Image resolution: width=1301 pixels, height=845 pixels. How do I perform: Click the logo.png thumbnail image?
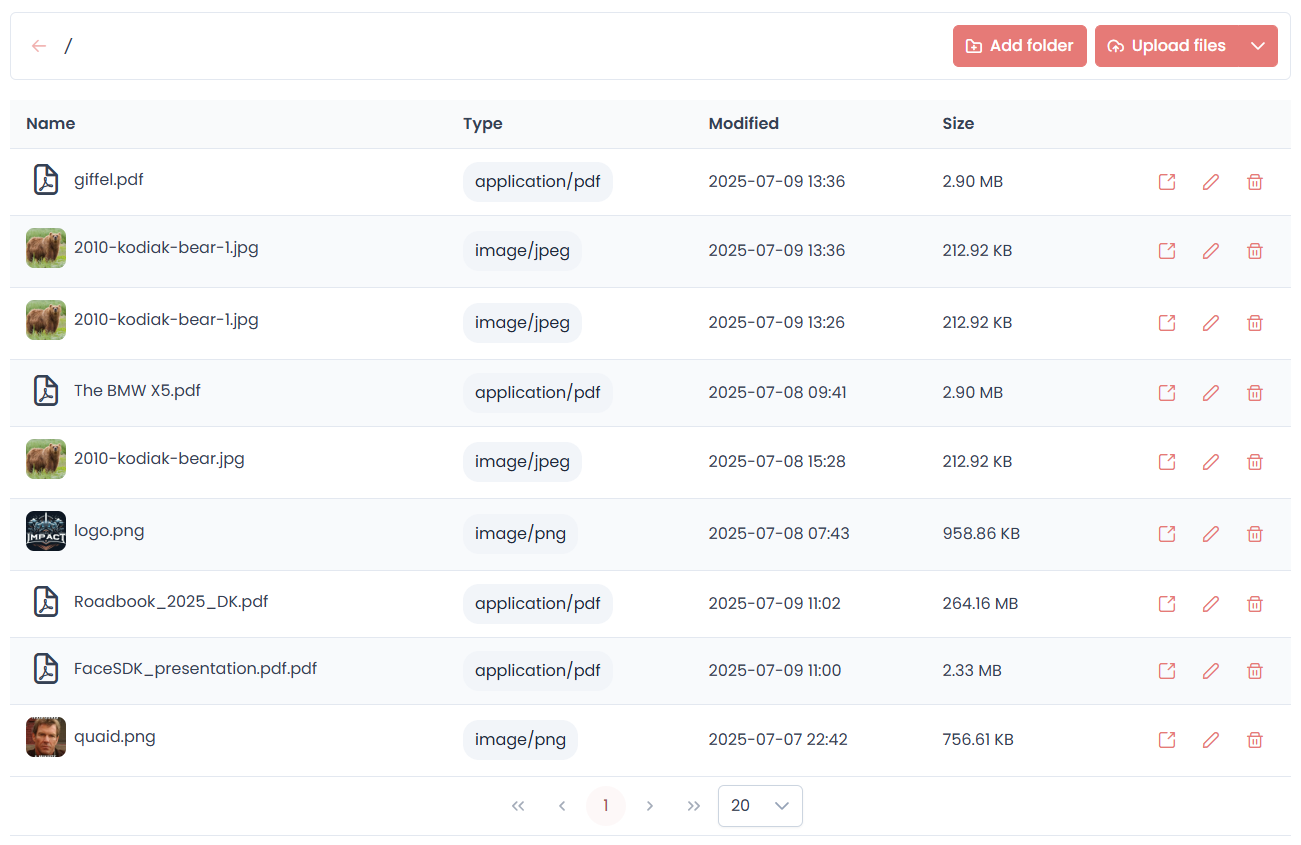tap(46, 532)
